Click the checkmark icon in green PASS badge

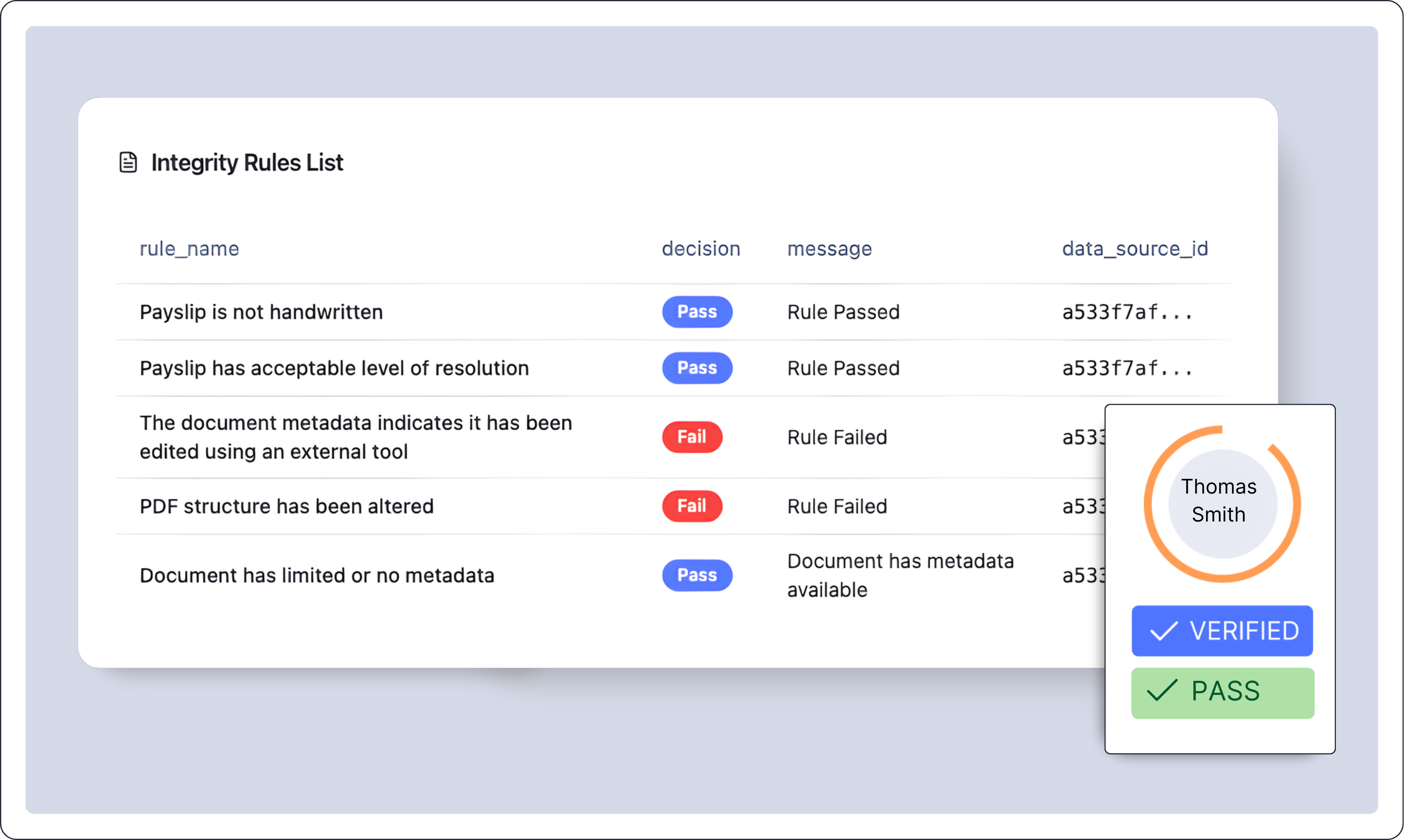(1162, 690)
